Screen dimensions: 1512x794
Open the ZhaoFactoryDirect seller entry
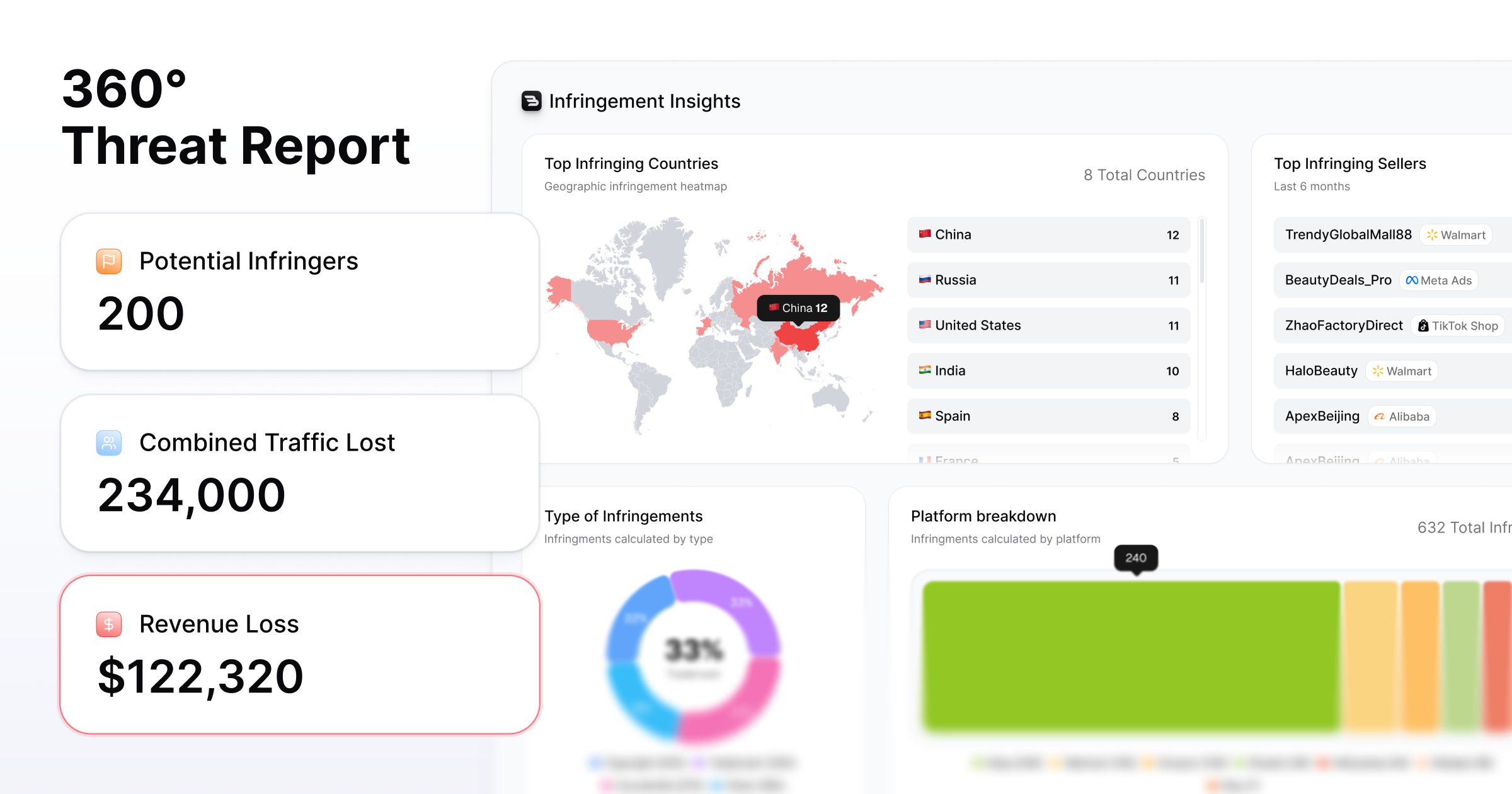[x=1344, y=326]
